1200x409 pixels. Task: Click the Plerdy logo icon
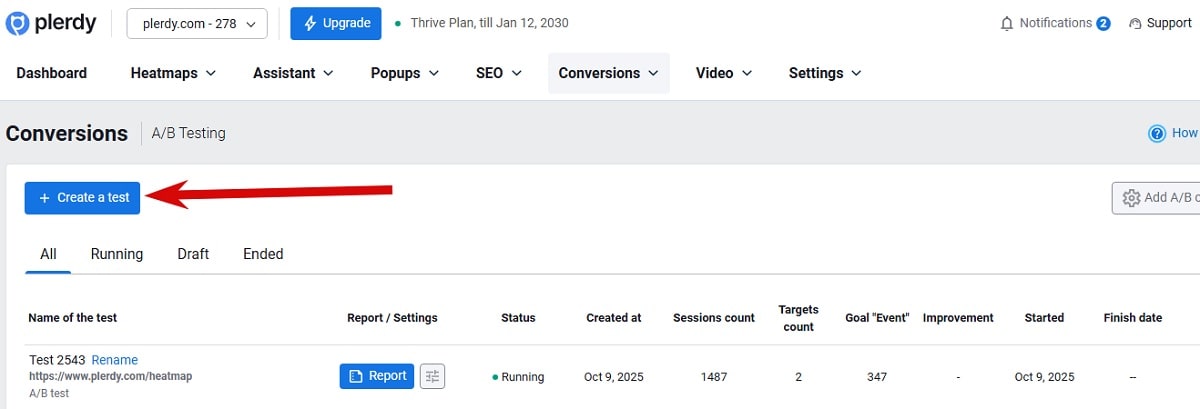coord(17,23)
